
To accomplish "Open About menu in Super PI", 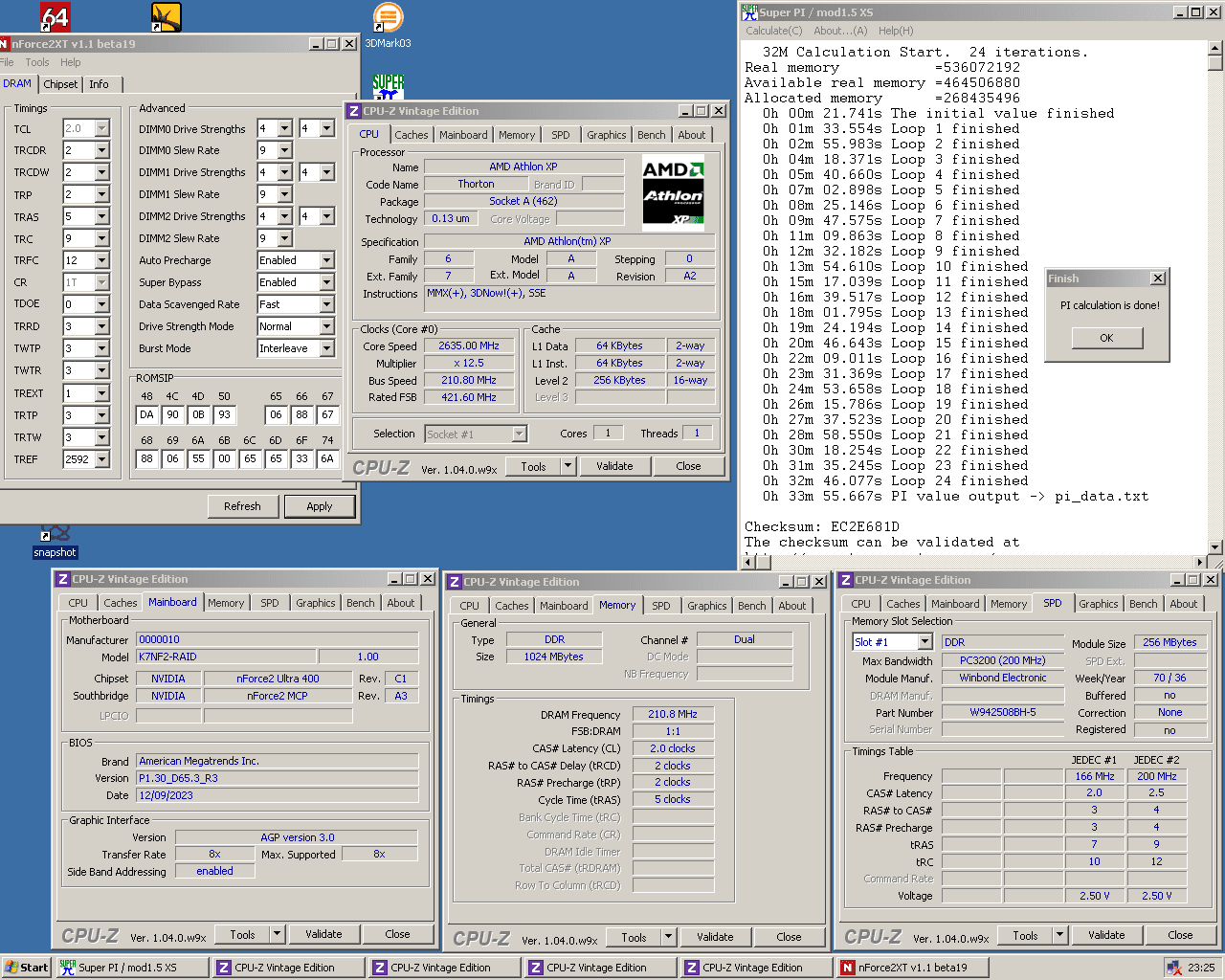I will coord(840,31).
